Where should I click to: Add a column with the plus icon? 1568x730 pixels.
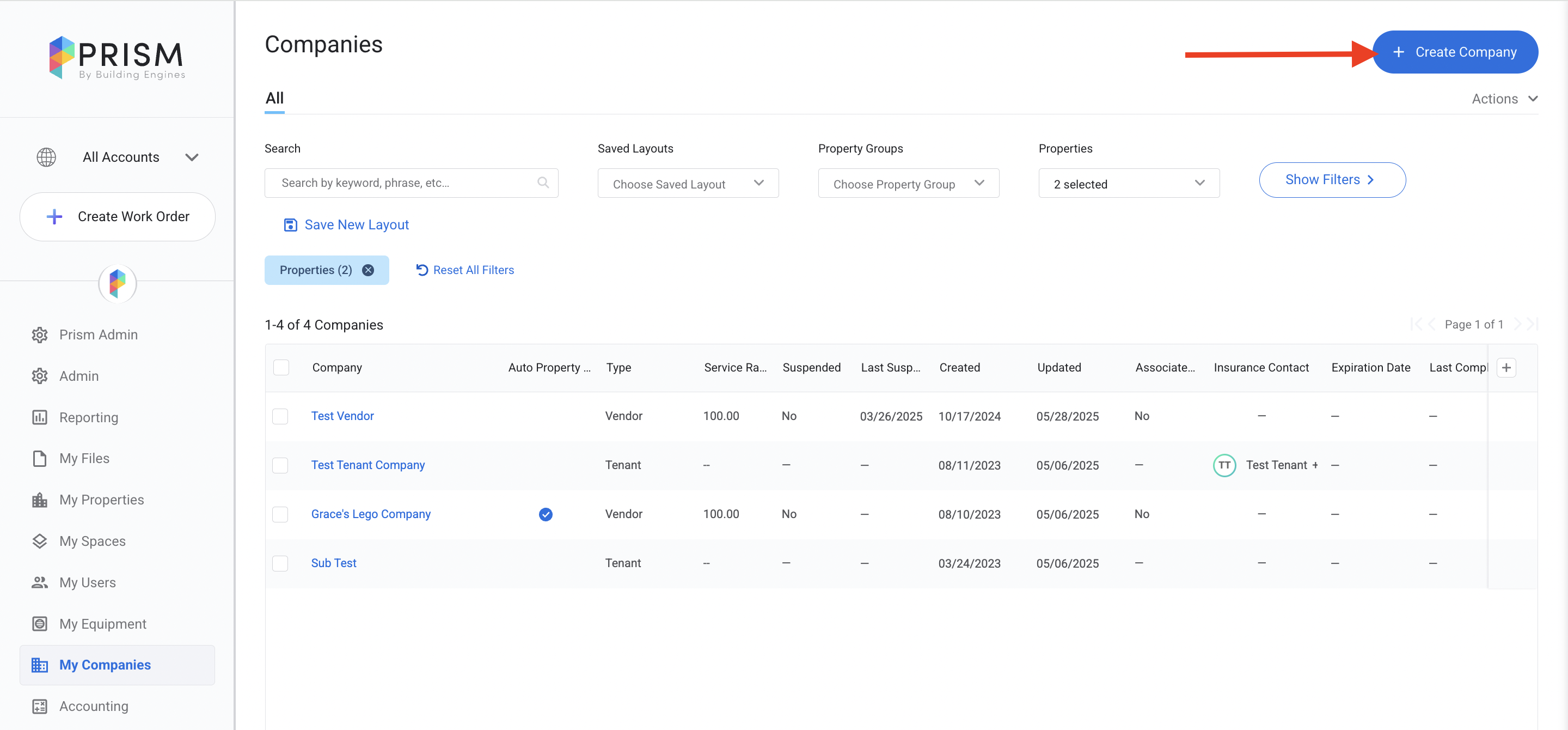1506,368
